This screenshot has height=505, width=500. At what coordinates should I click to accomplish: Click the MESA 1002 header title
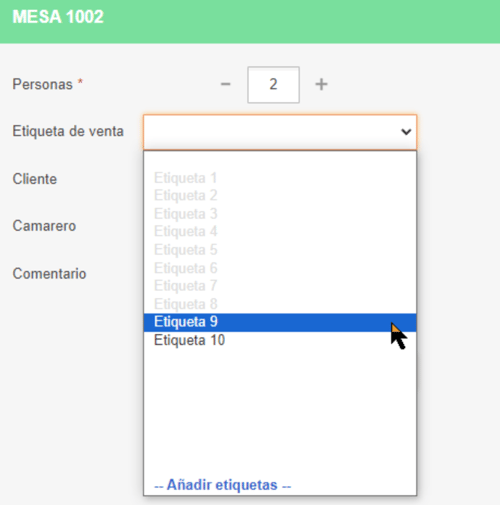(x=58, y=17)
